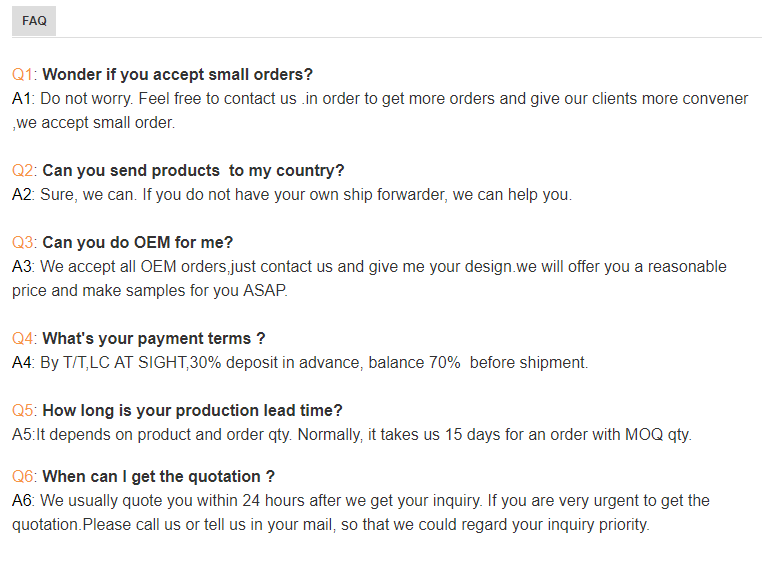The width and height of the screenshot is (783, 566).
Task: Select question 'How long is your production lead time?'
Action: click(192, 411)
